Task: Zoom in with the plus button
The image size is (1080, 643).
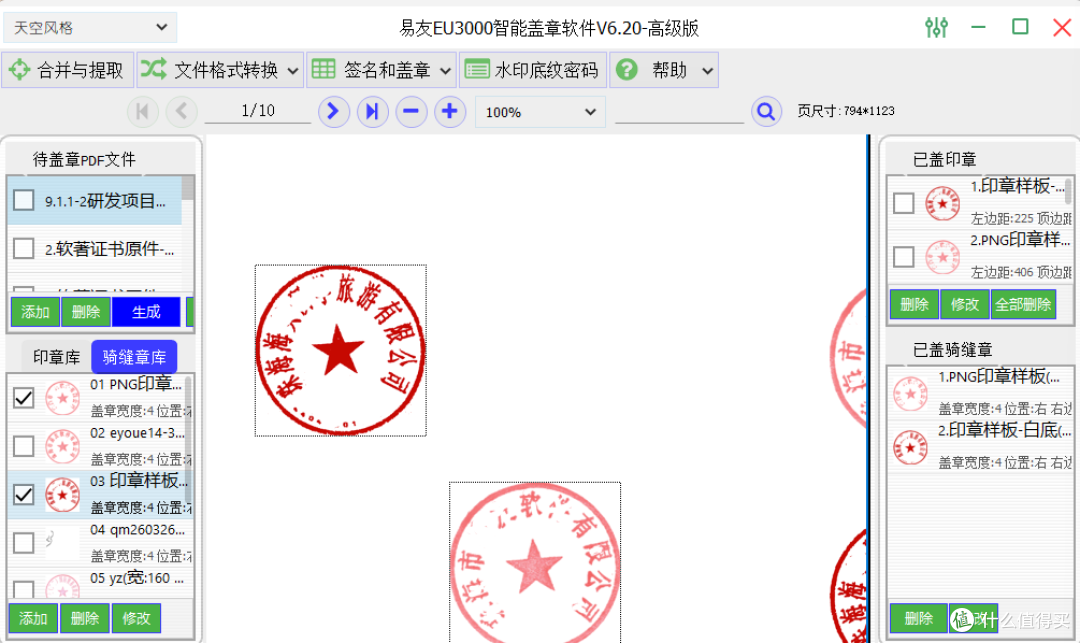Action: pyautogui.click(x=450, y=112)
